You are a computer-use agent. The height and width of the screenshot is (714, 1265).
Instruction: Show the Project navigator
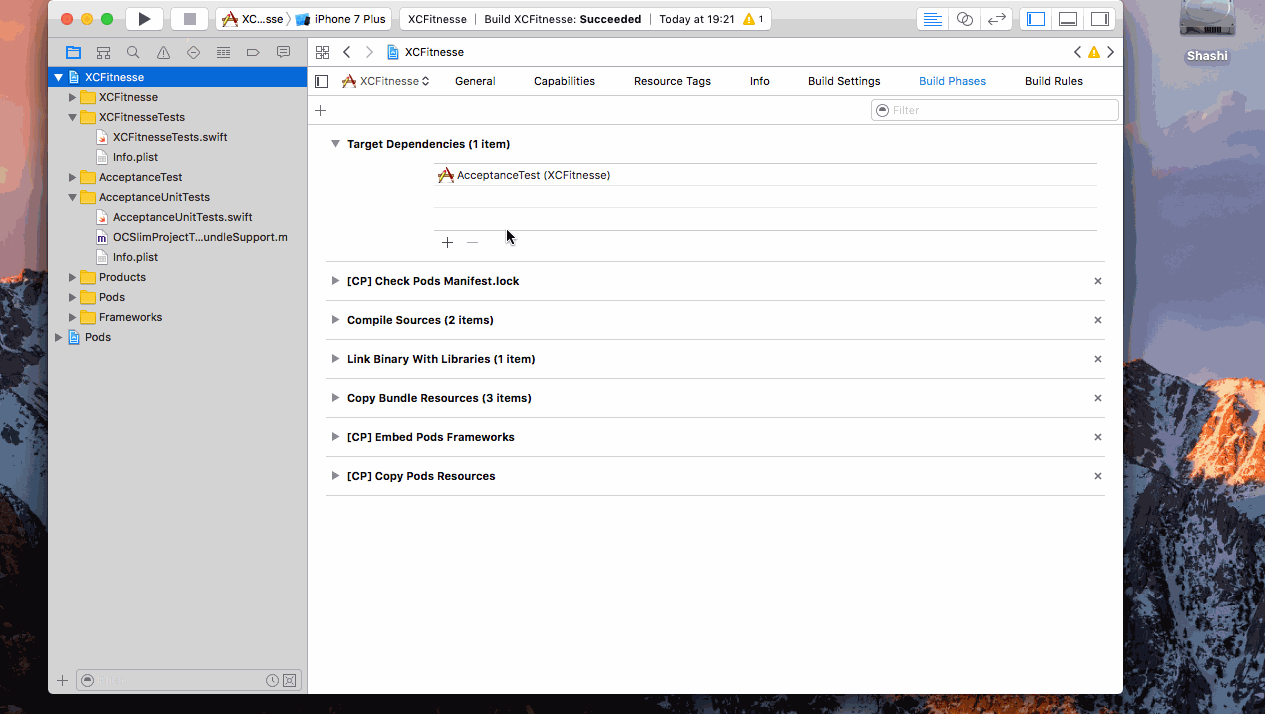point(73,52)
